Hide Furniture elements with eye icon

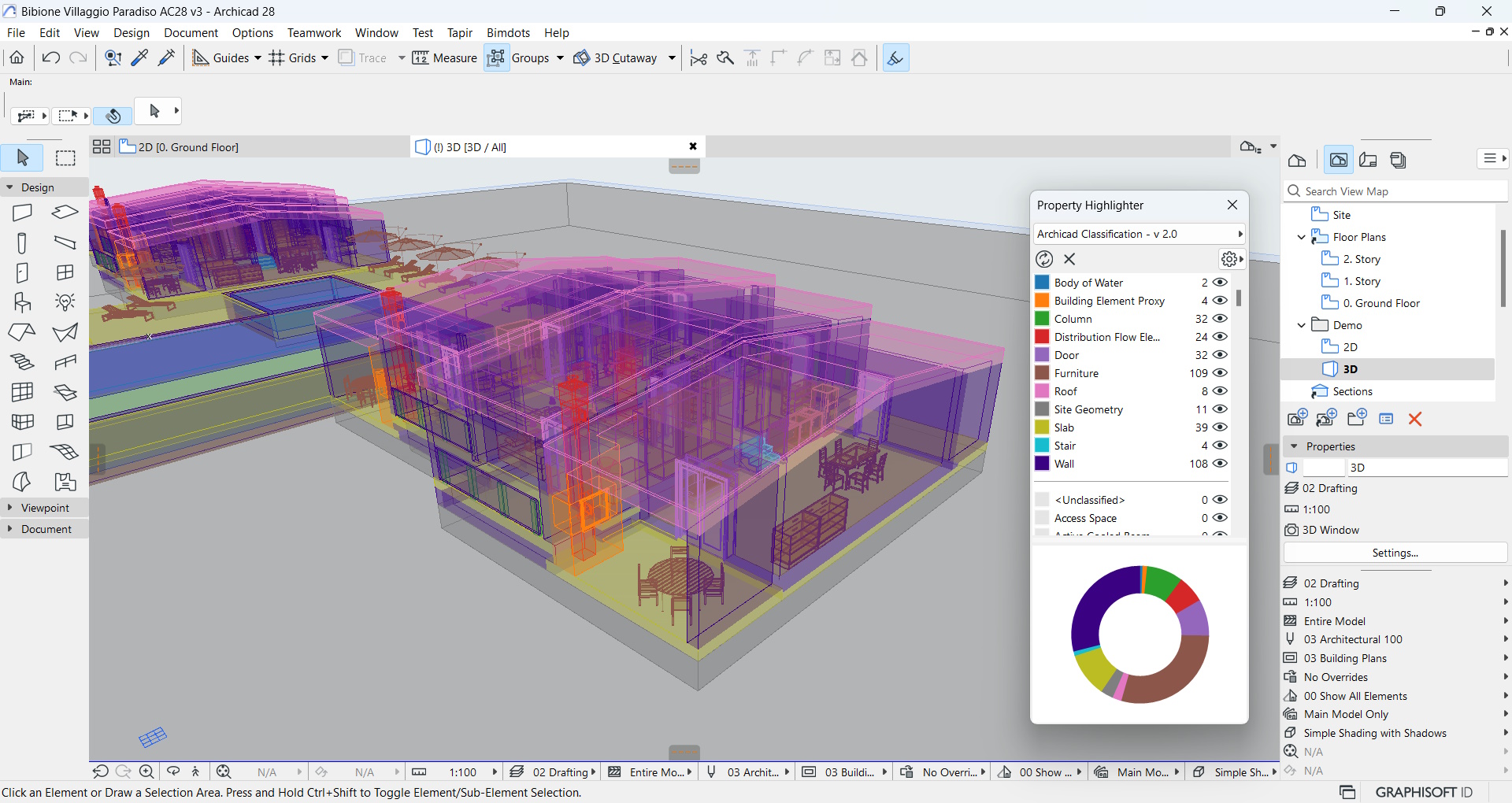[1220, 373]
